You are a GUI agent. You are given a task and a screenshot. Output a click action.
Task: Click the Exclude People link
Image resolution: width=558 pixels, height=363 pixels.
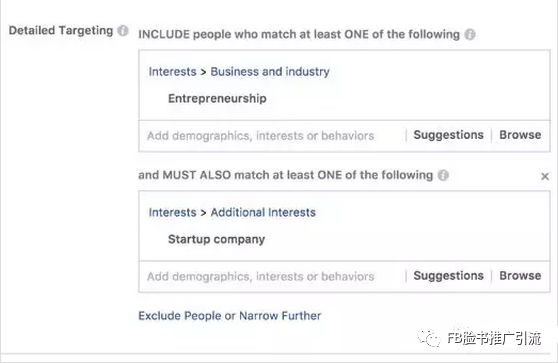click(x=180, y=316)
